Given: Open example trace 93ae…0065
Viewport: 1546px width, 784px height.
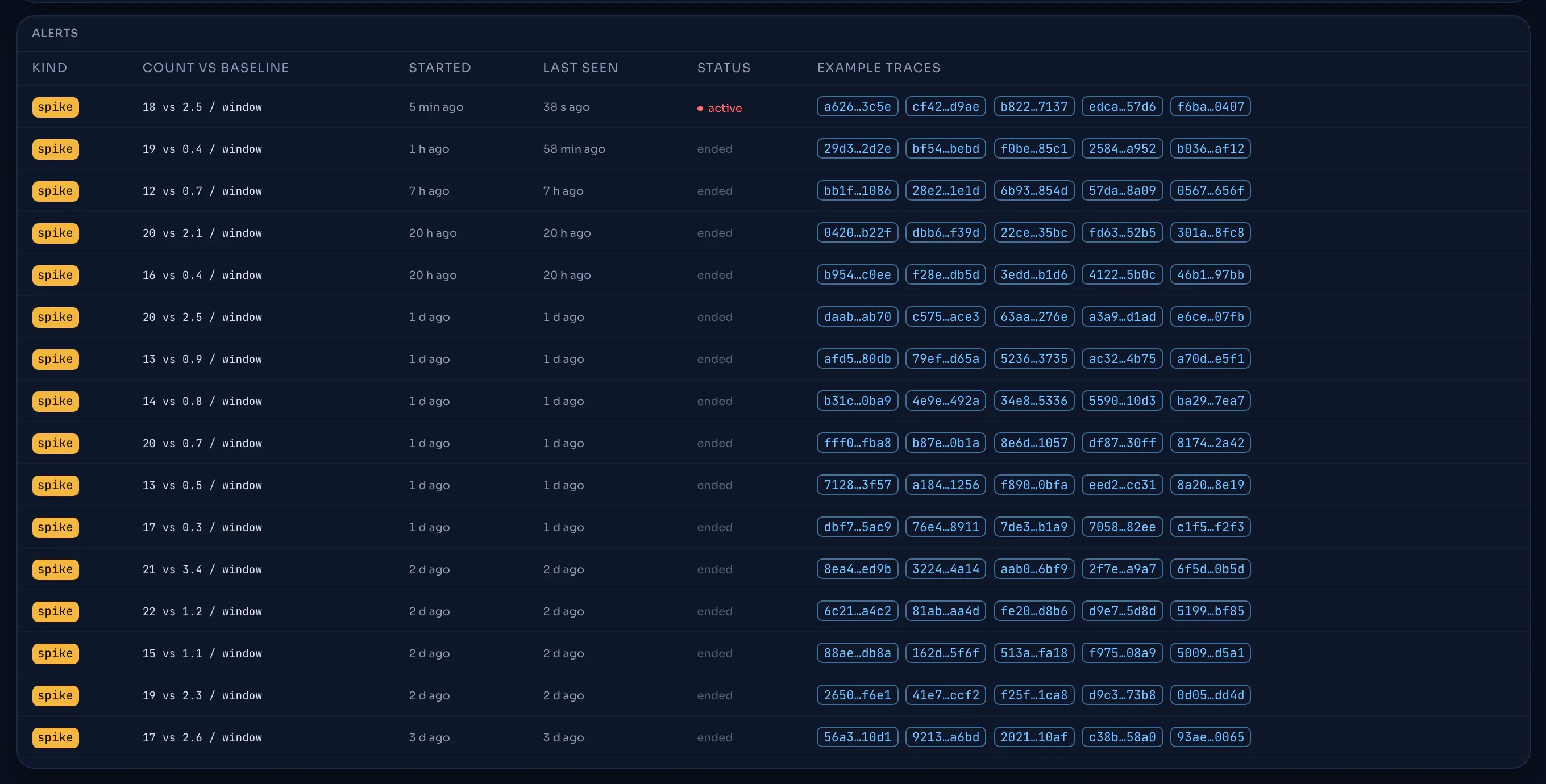Looking at the screenshot, I should click(1211, 737).
